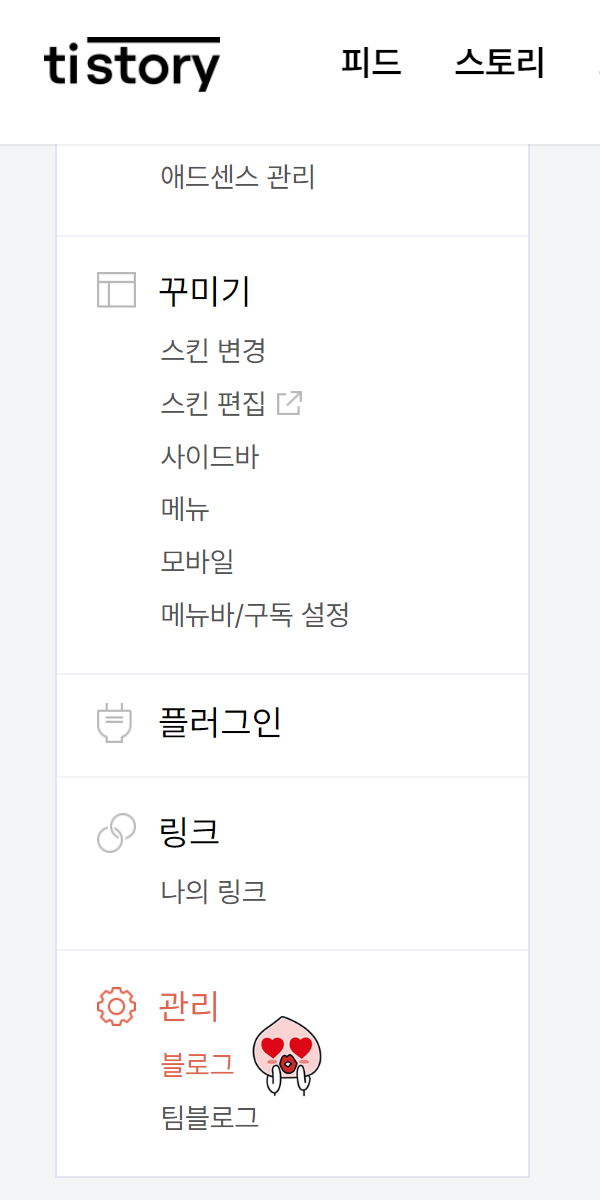Open the 메뉴 settings link
The image size is (600, 1200).
pos(184,510)
